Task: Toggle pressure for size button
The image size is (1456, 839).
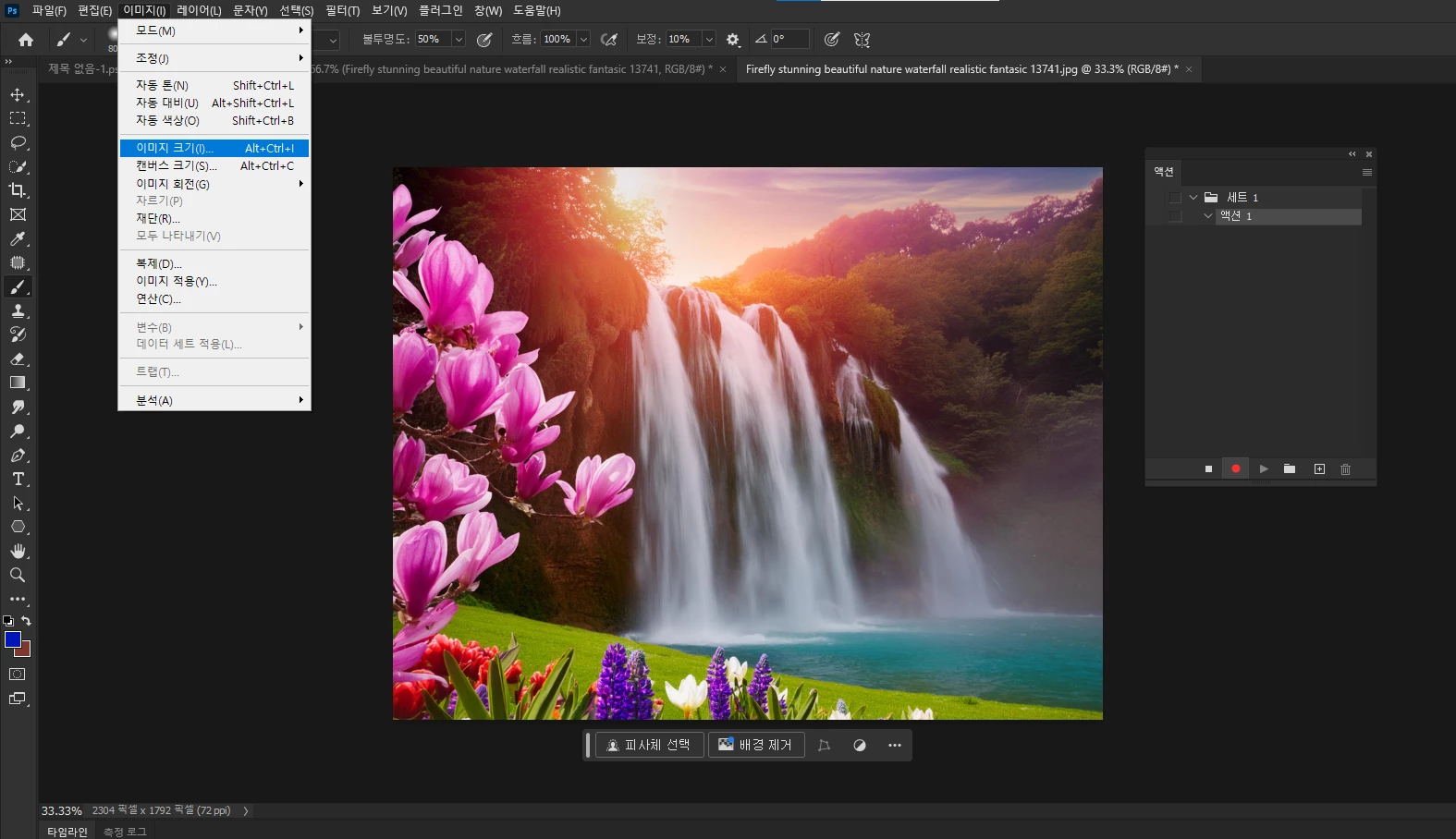Action: [832, 40]
